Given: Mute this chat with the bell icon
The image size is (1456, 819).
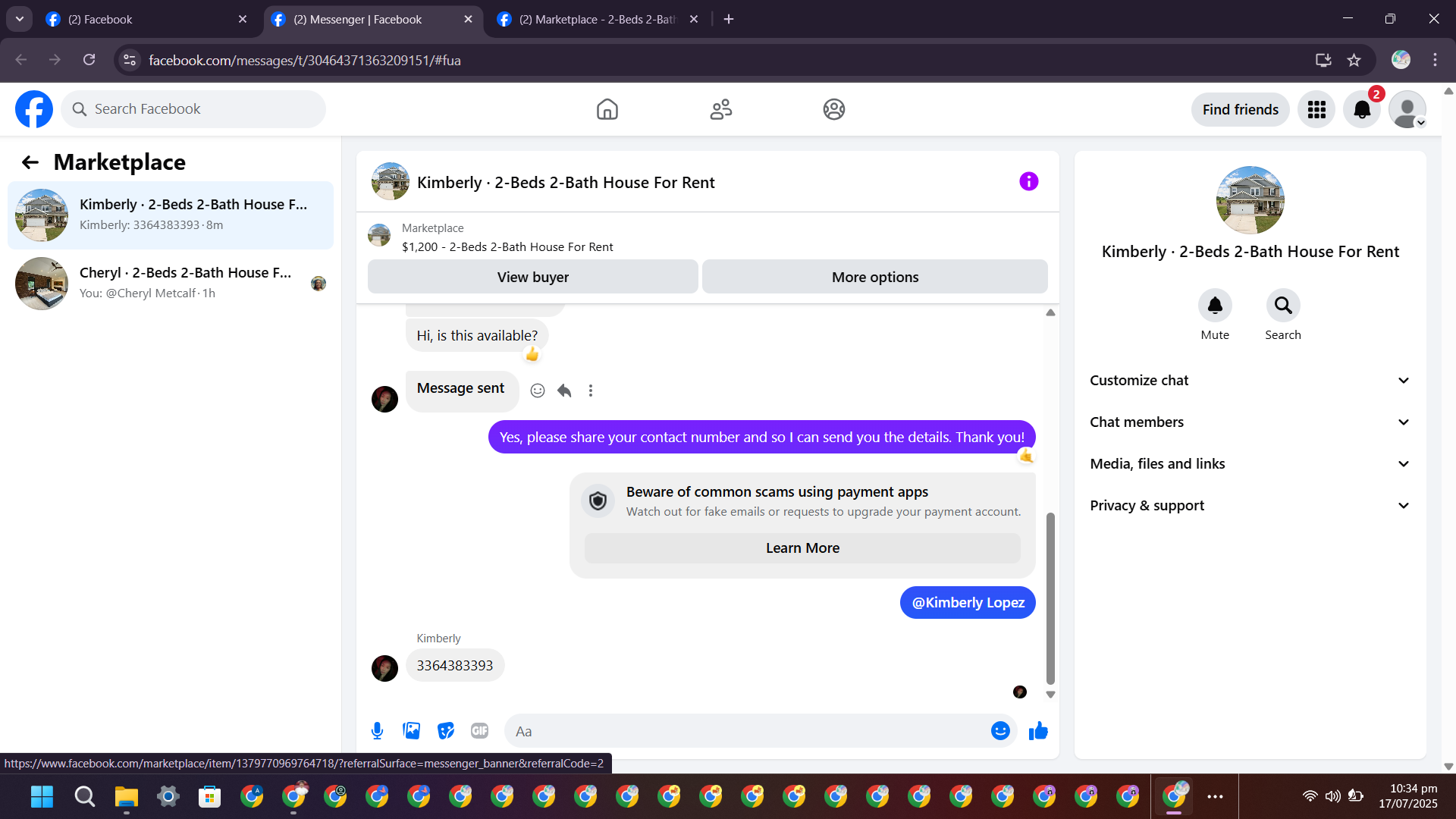Looking at the screenshot, I should click(x=1215, y=305).
